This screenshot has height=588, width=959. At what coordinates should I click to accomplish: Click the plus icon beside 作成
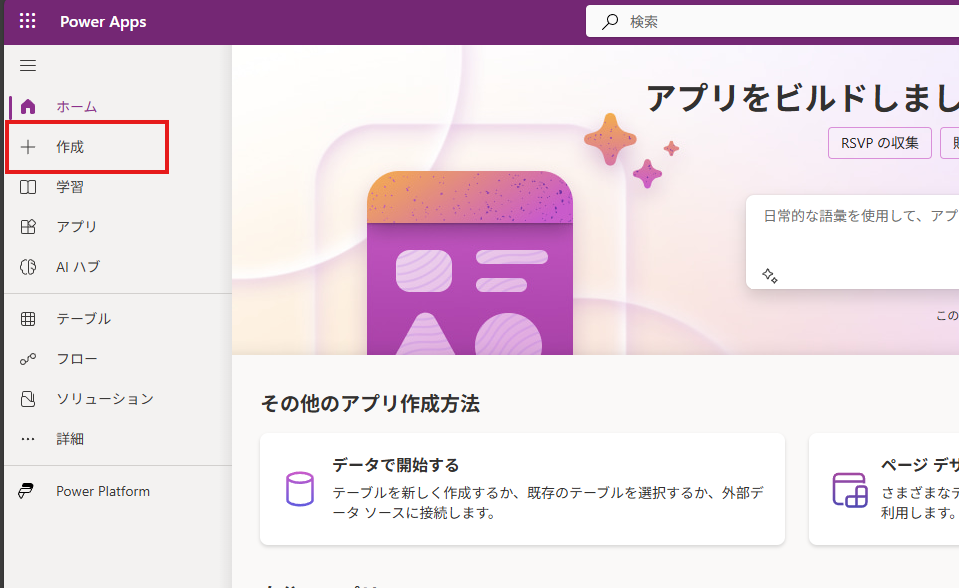point(28,147)
